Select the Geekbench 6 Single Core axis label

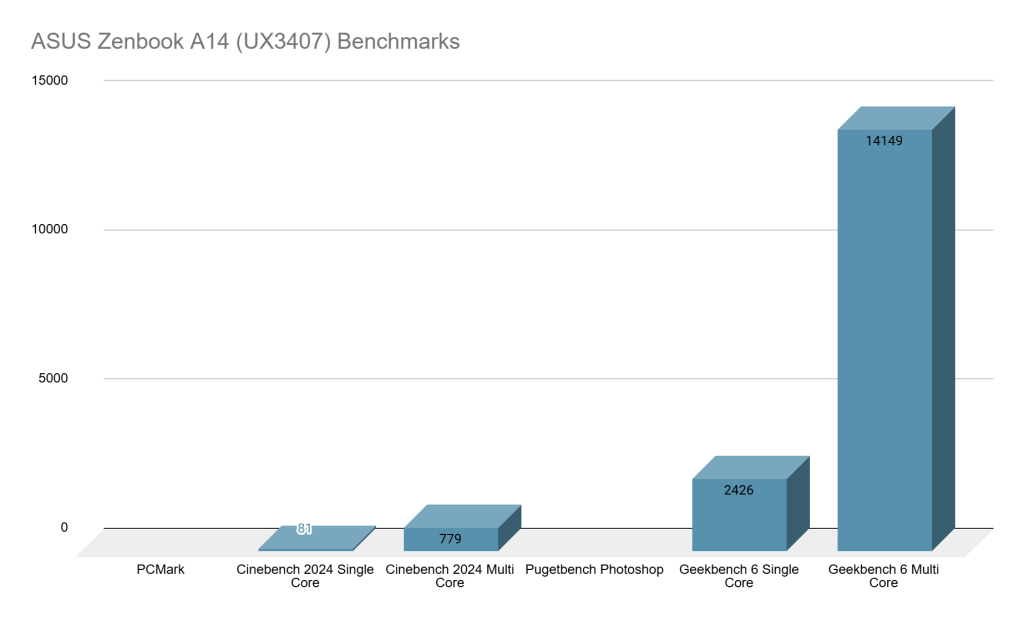click(739, 576)
